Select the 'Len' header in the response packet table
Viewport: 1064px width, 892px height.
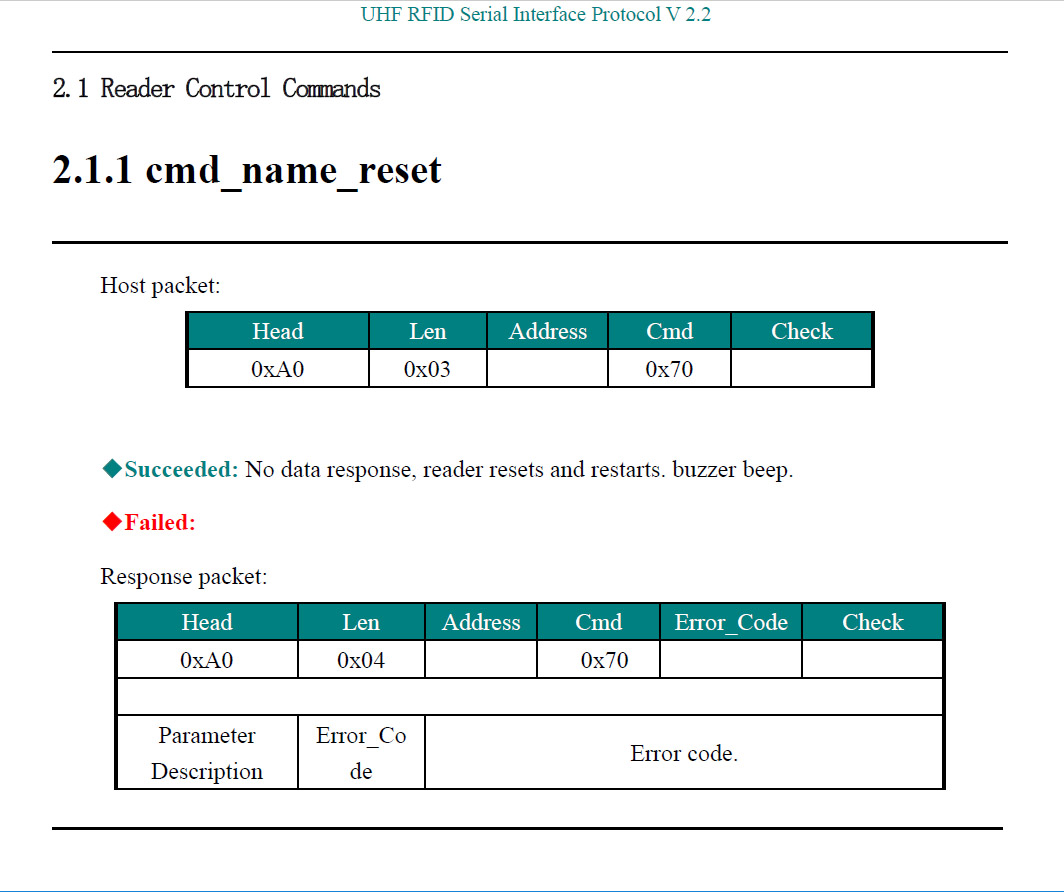coord(361,622)
